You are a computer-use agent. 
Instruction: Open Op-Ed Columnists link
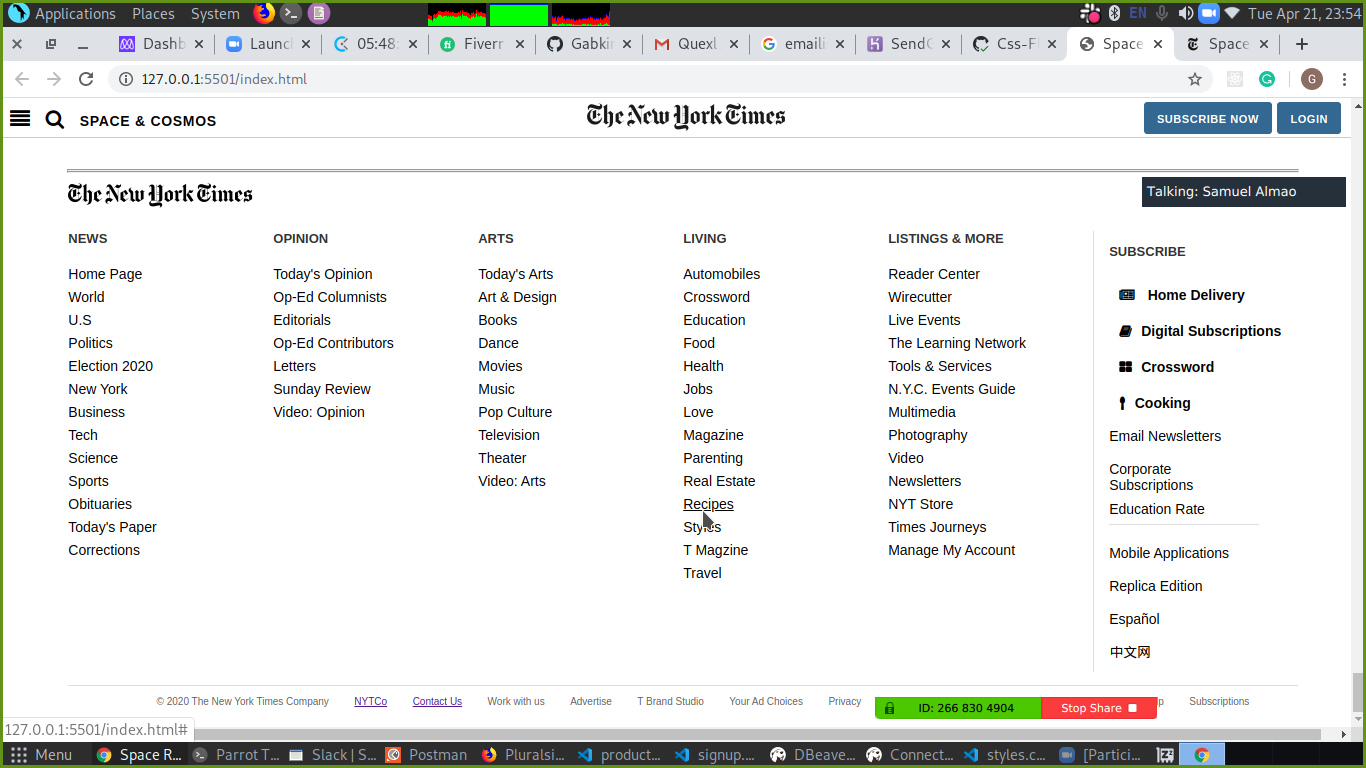coord(330,297)
